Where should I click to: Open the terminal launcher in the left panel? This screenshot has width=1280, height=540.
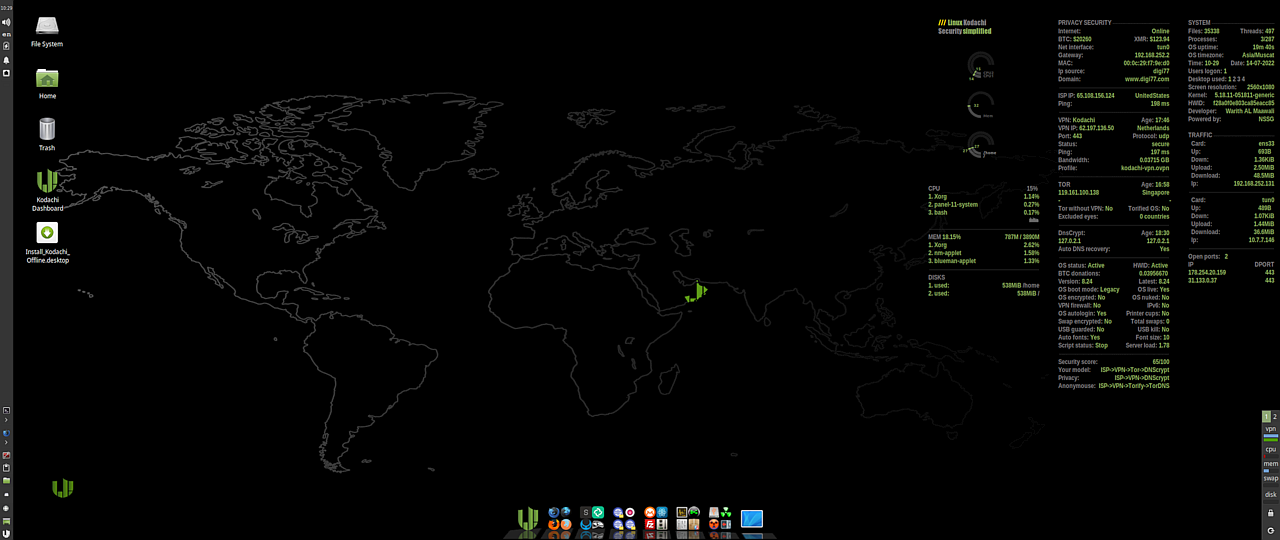pyautogui.click(x=6, y=411)
